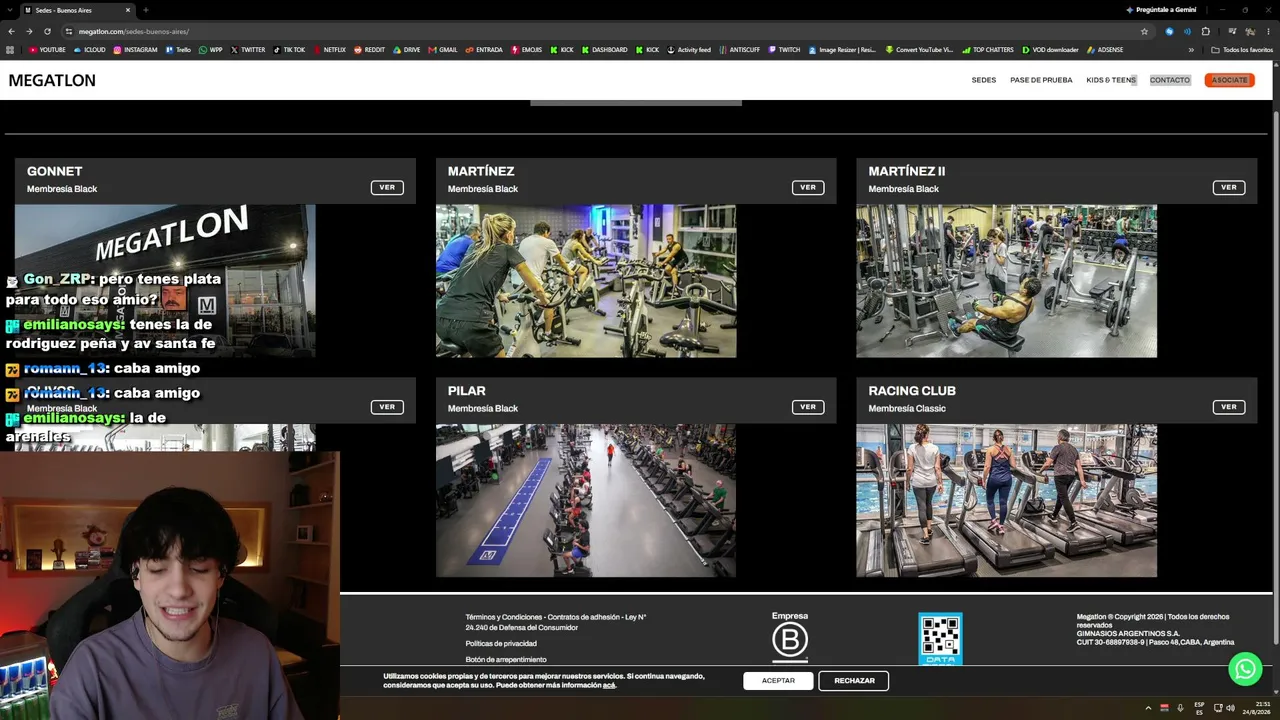Open the VOD downloader bookmark

(x=1050, y=50)
